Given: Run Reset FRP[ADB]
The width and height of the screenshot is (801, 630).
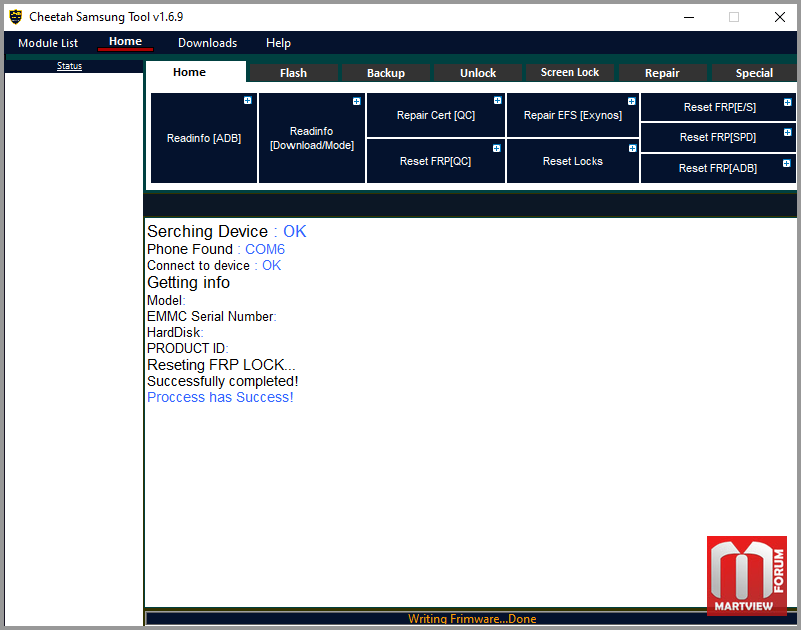Looking at the screenshot, I should 718,168.
